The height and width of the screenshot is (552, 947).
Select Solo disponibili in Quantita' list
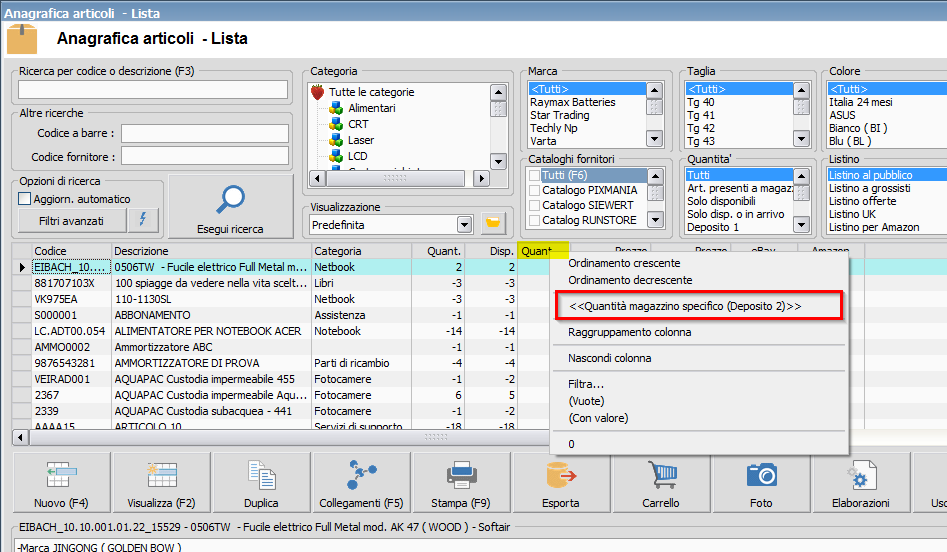[x=738, y=201]
